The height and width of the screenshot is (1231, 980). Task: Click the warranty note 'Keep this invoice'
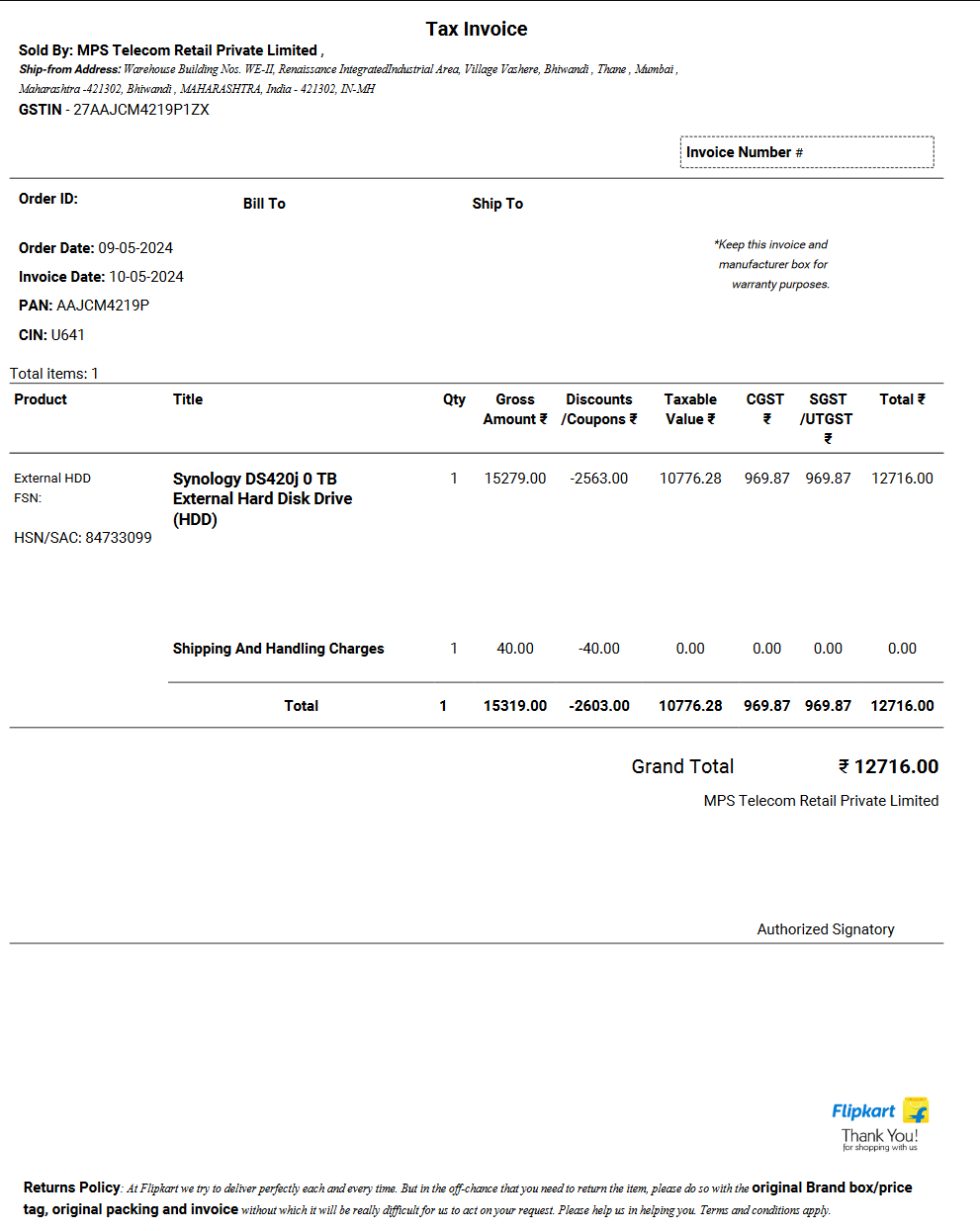(771, 264)
